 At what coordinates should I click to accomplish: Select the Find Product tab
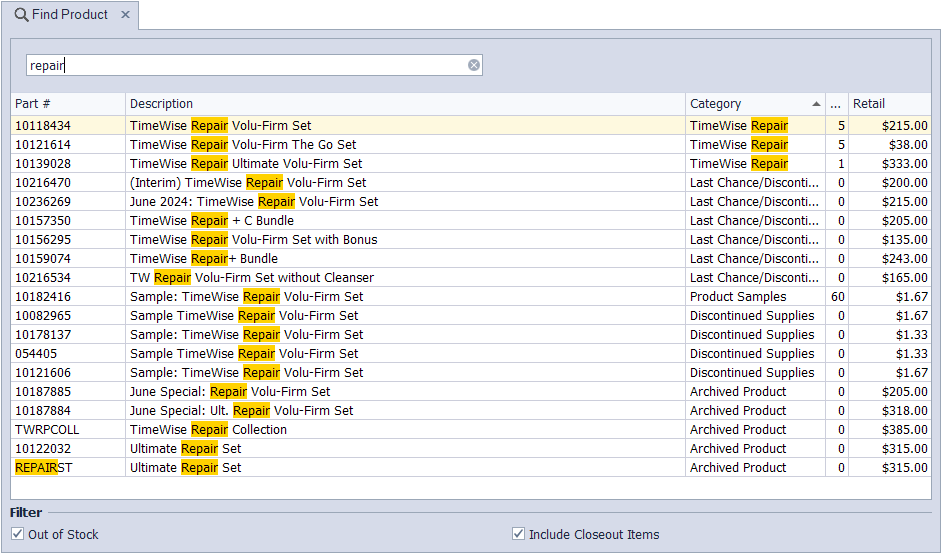(x=70, y=15)
